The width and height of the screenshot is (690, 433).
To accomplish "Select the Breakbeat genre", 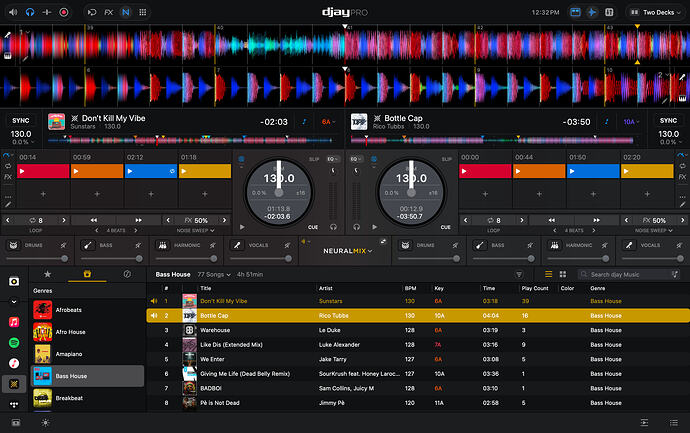I will (x=87, y=398).
